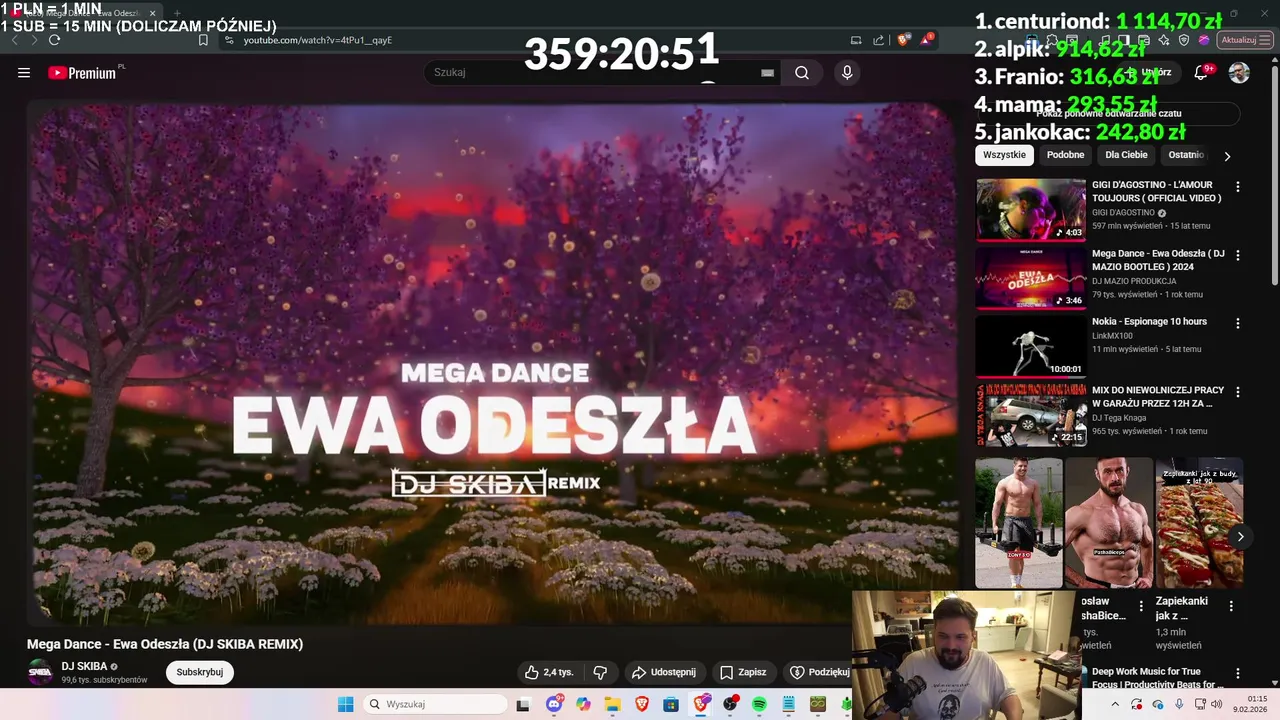Select the Podobne filter chip

coord(1065,155)
